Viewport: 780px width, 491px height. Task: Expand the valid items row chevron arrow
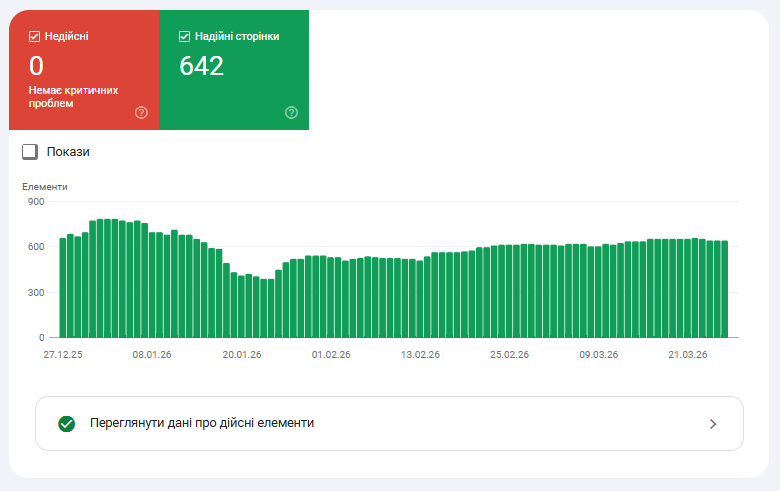pyautogui.click(x=713, y=424)
